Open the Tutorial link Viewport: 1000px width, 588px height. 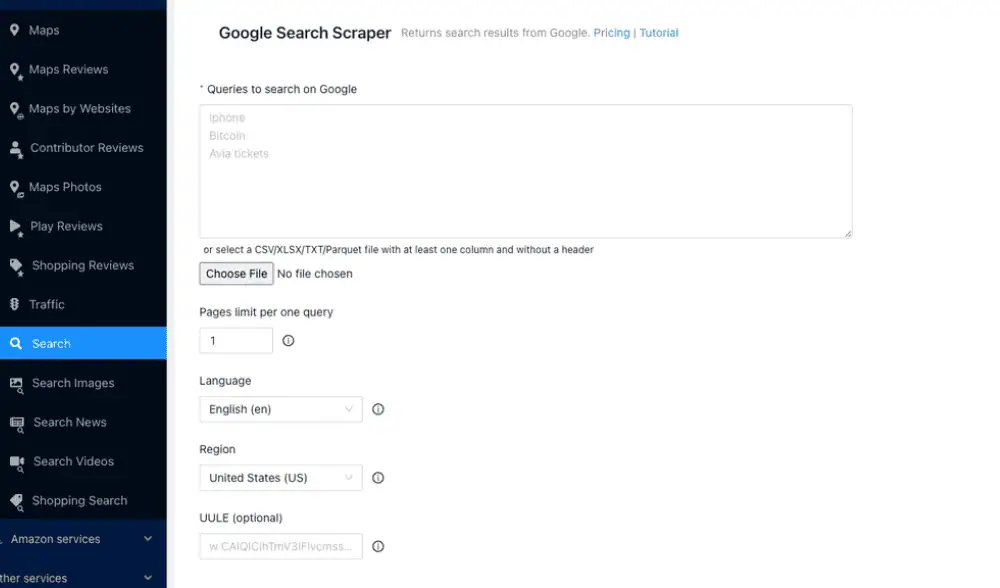point(659,33)
